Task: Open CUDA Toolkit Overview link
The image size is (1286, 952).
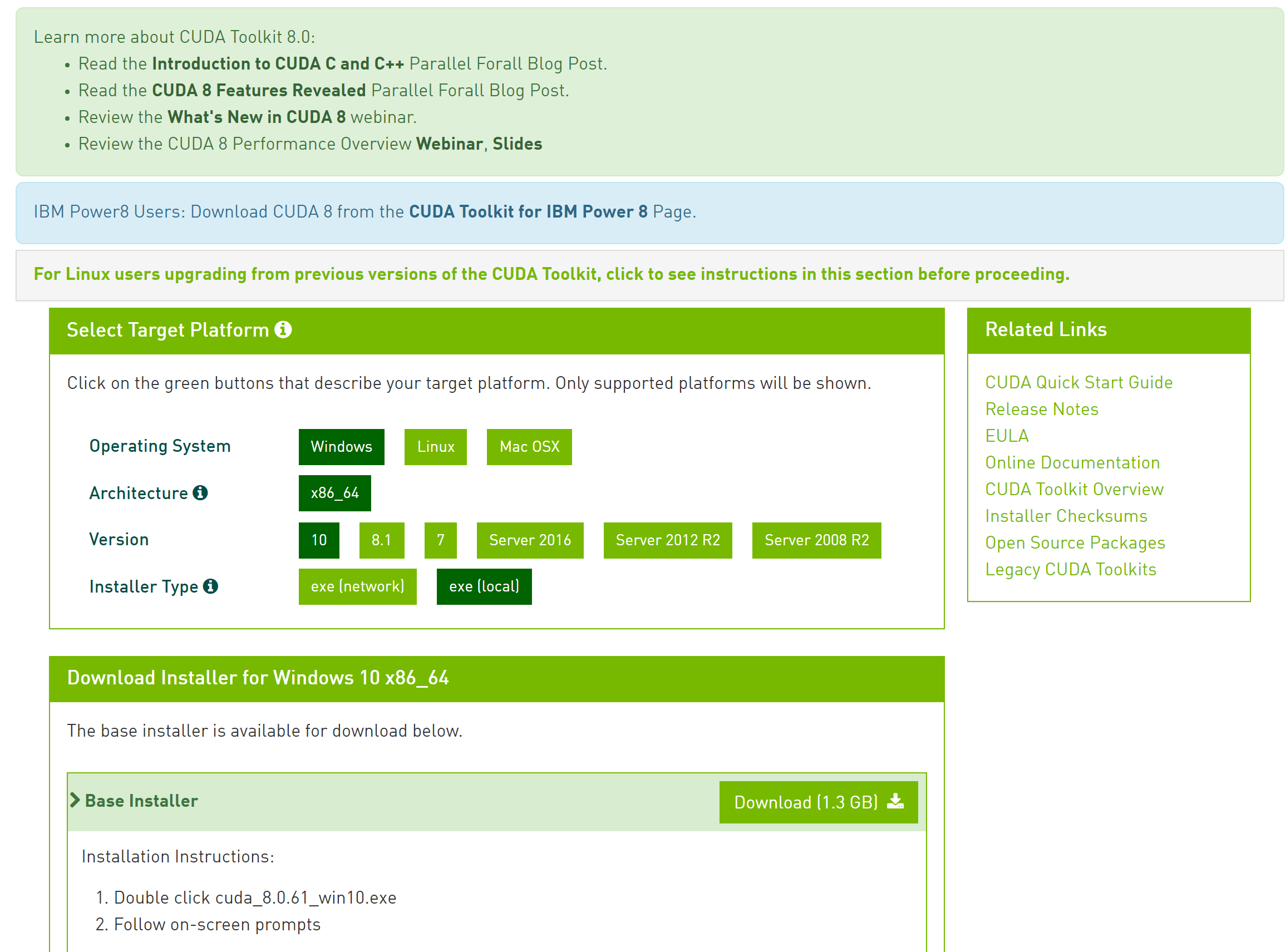Action: tap(1074, 489)
